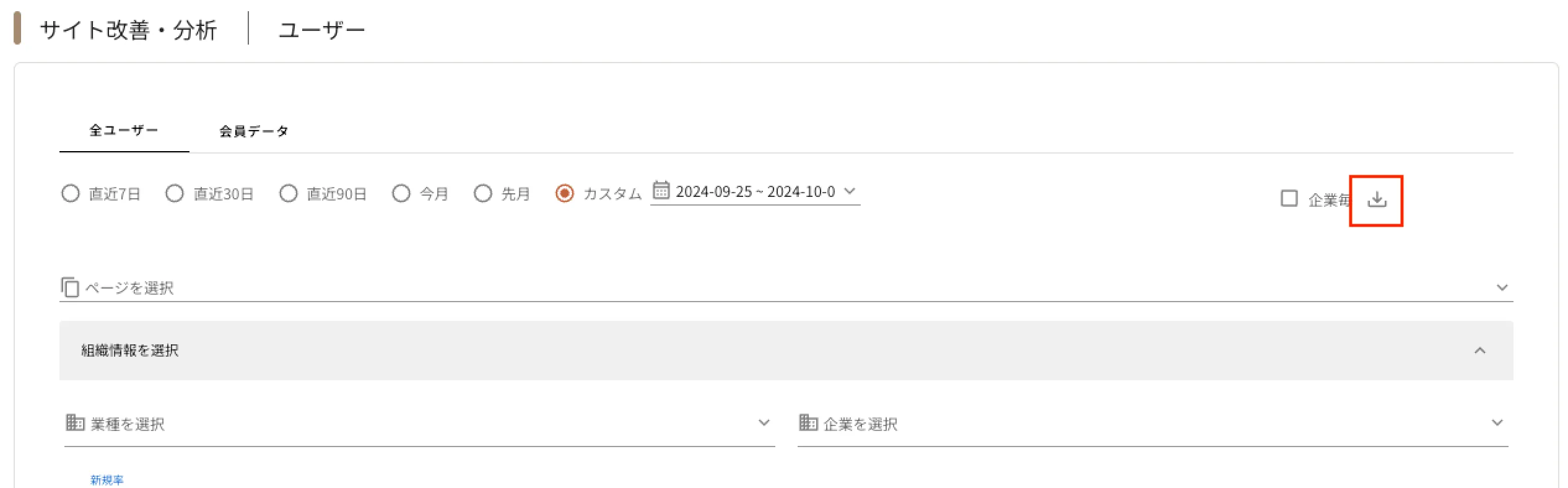
Task: Select the 直近90日 radio button
Action: point(289,194)
